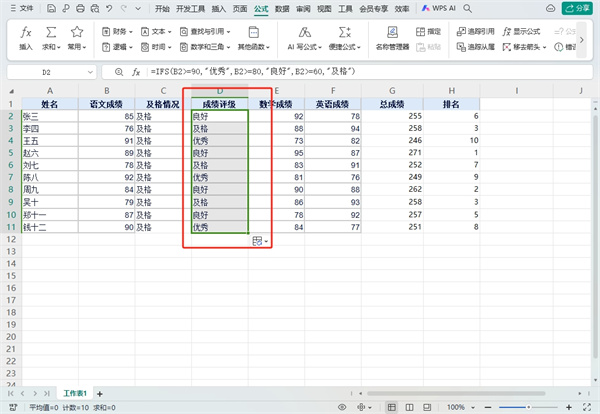The width and height of the screenshot is (600, 414).
Task: Click the AI formula writer (AI 写公式) icon
Action: (x=302, y=36)
